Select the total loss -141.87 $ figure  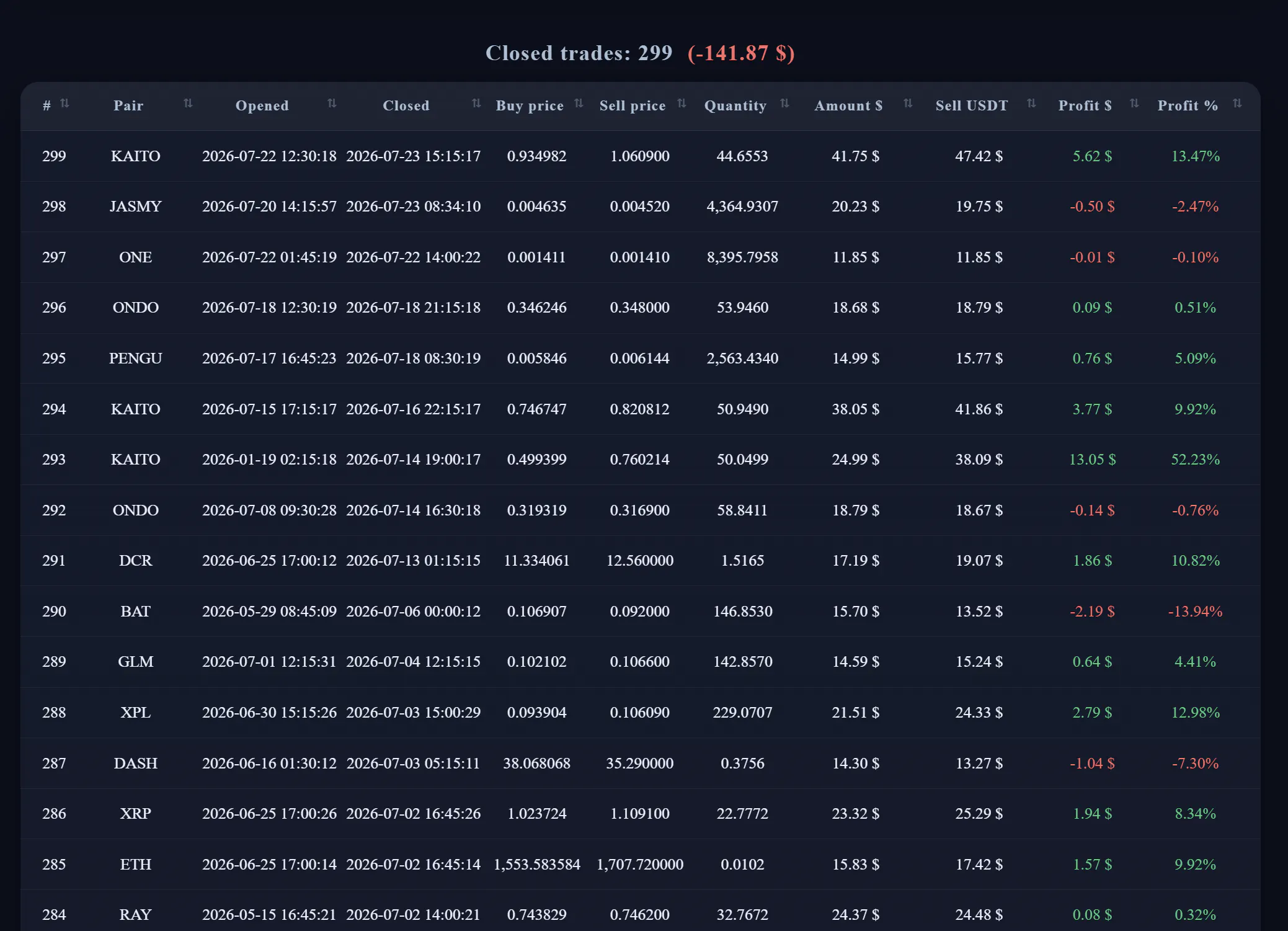(x=741, y=53)
